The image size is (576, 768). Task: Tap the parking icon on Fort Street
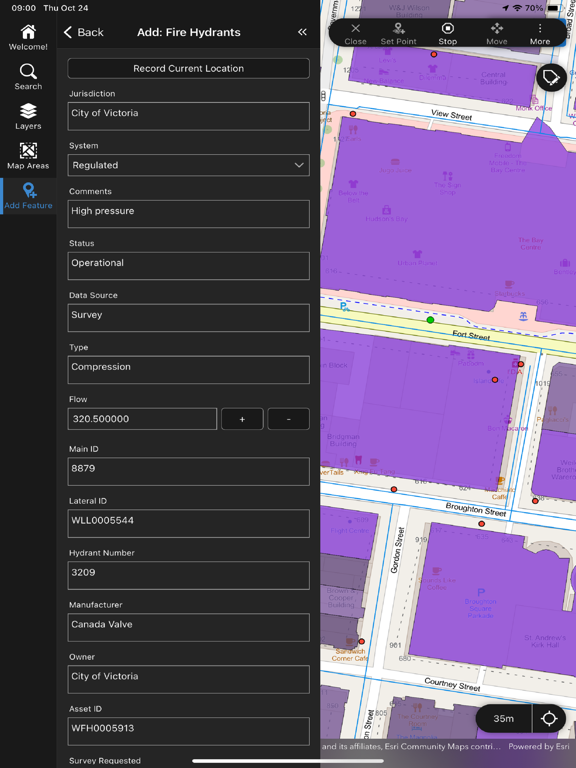click(x=344, y=307)
